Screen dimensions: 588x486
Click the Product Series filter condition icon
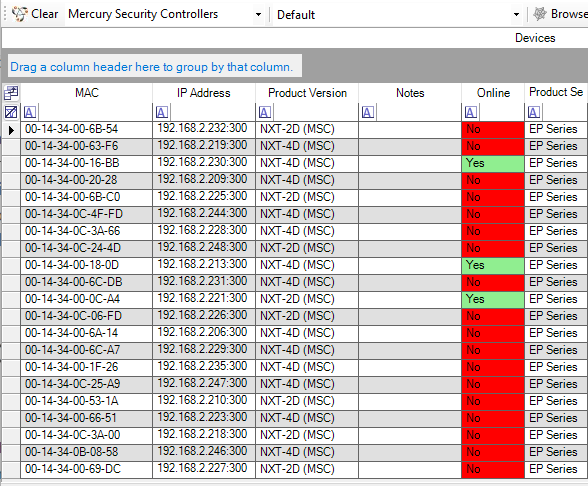[534, 112]
